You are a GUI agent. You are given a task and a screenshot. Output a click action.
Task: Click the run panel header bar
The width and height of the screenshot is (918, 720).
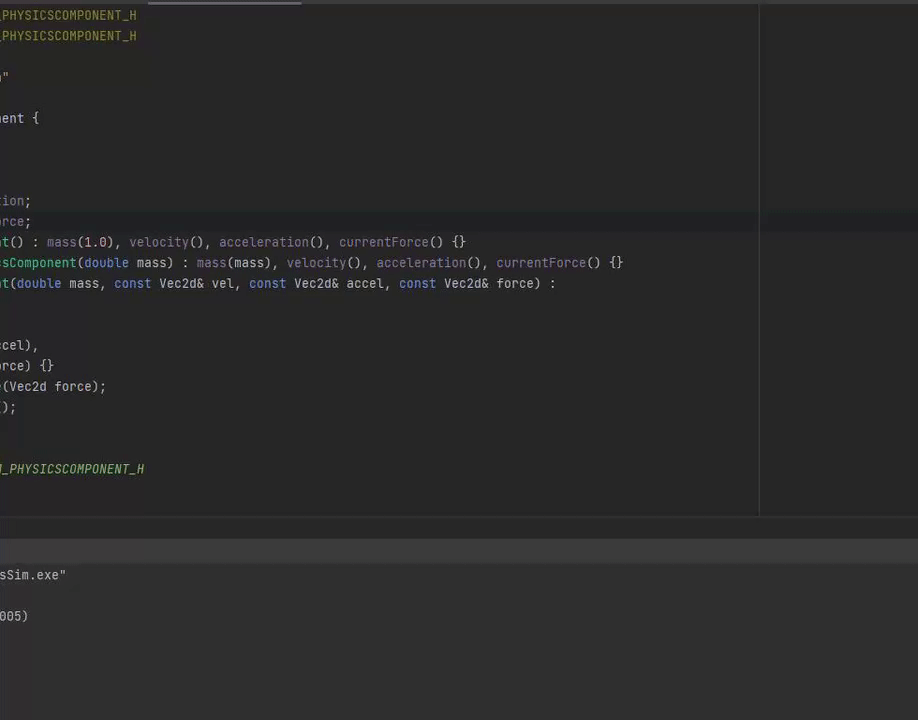coord(459,551)
